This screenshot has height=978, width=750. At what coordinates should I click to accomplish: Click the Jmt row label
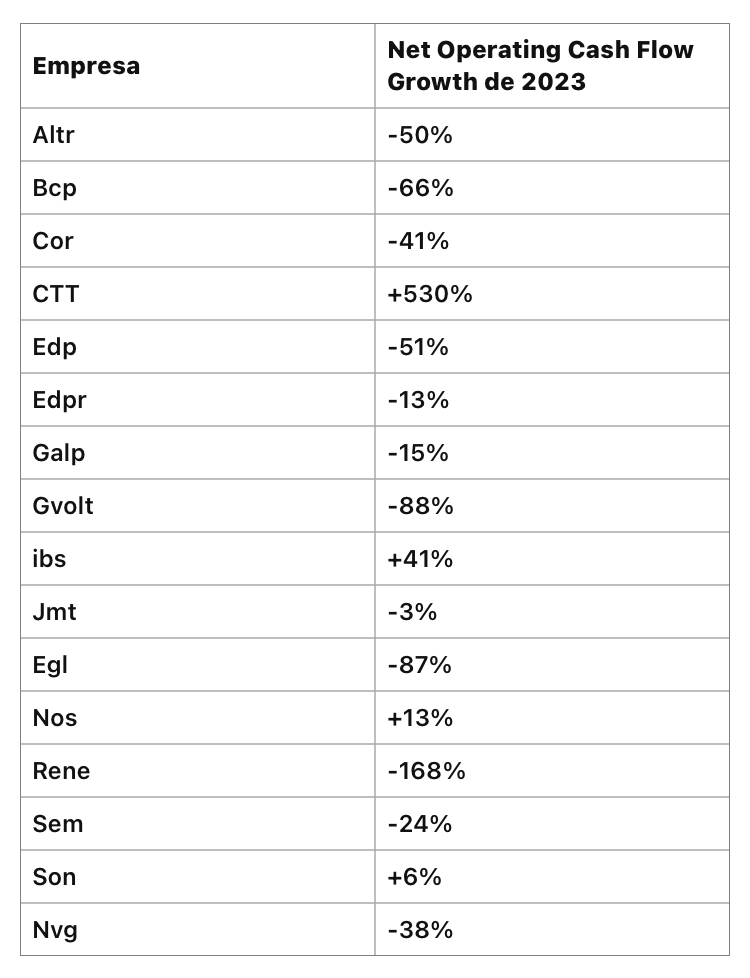click(x=54, y=612)
